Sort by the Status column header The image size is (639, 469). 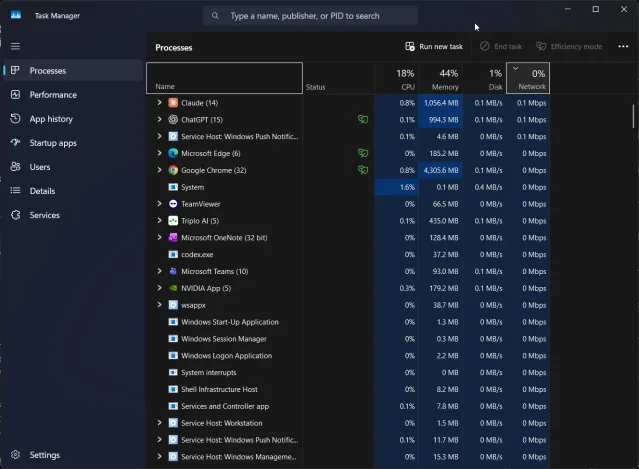pyautogui.click(x=339, y=78)
